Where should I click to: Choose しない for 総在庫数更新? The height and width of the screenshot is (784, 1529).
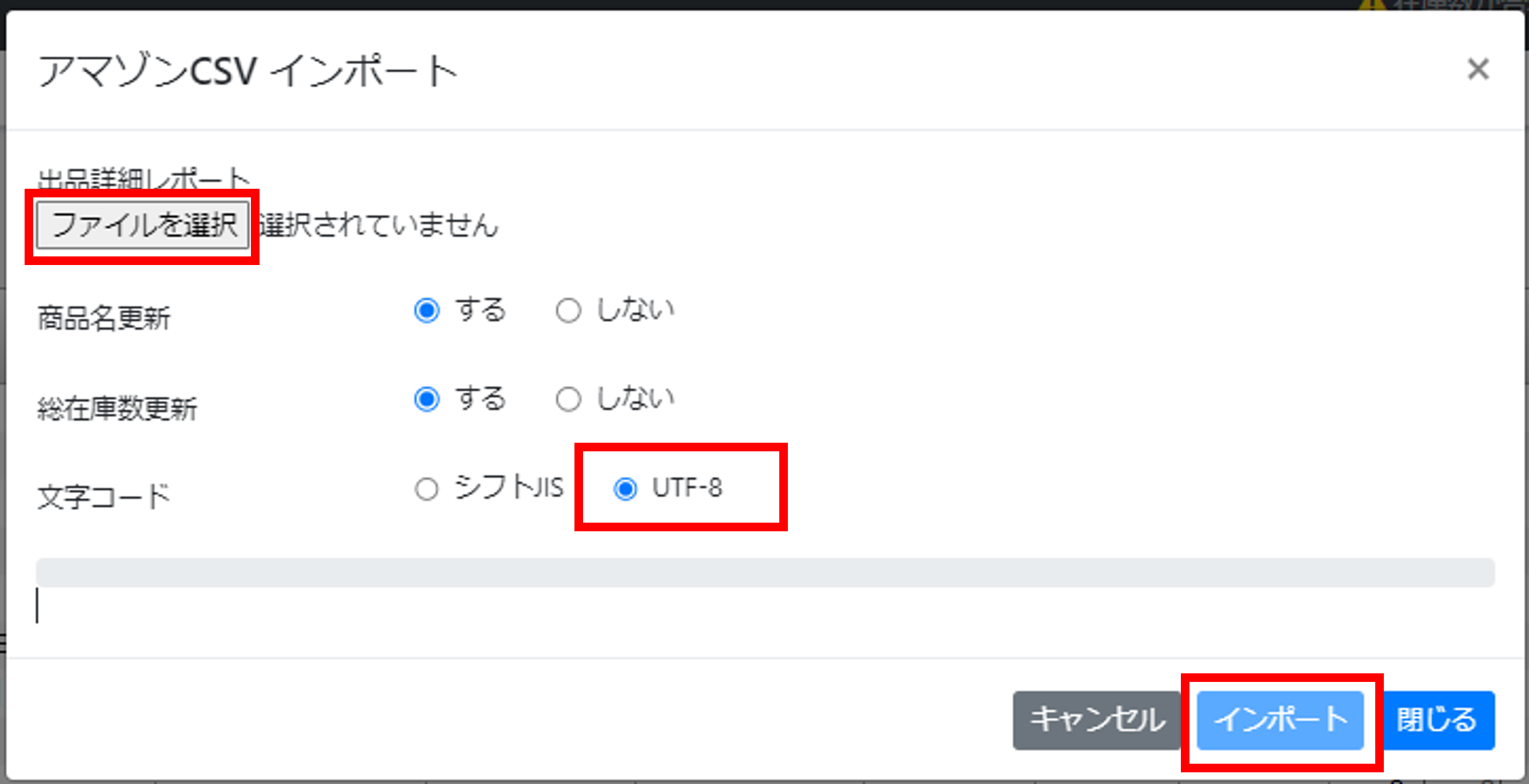tap(568, 399)
